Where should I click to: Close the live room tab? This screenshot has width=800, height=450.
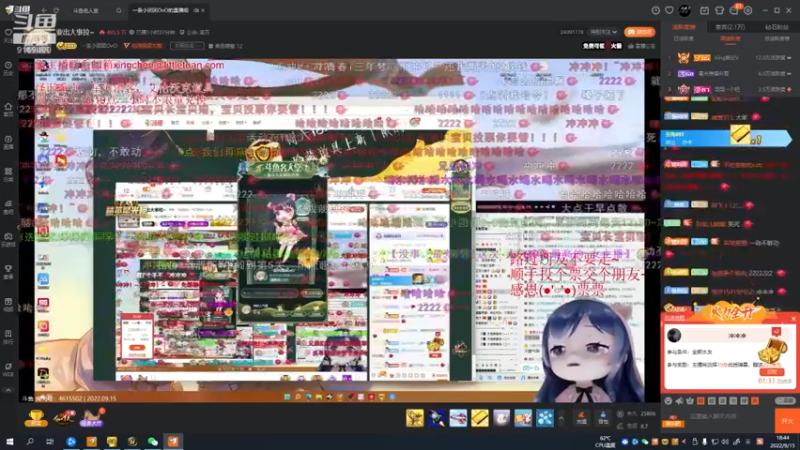pyautogui.click(x=203, y=10)
